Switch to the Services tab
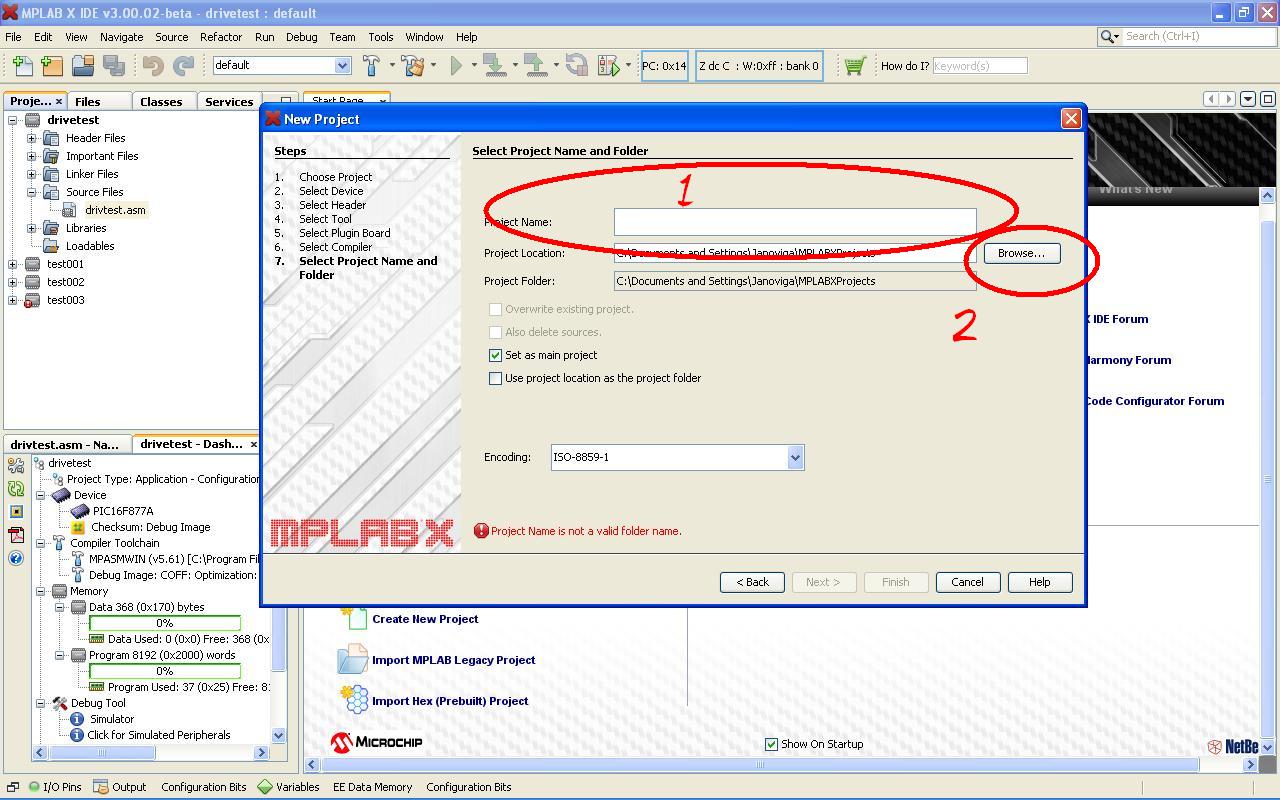Viewport: 1280px width, 800px height. pyautogui.click(x=229, y=101)
